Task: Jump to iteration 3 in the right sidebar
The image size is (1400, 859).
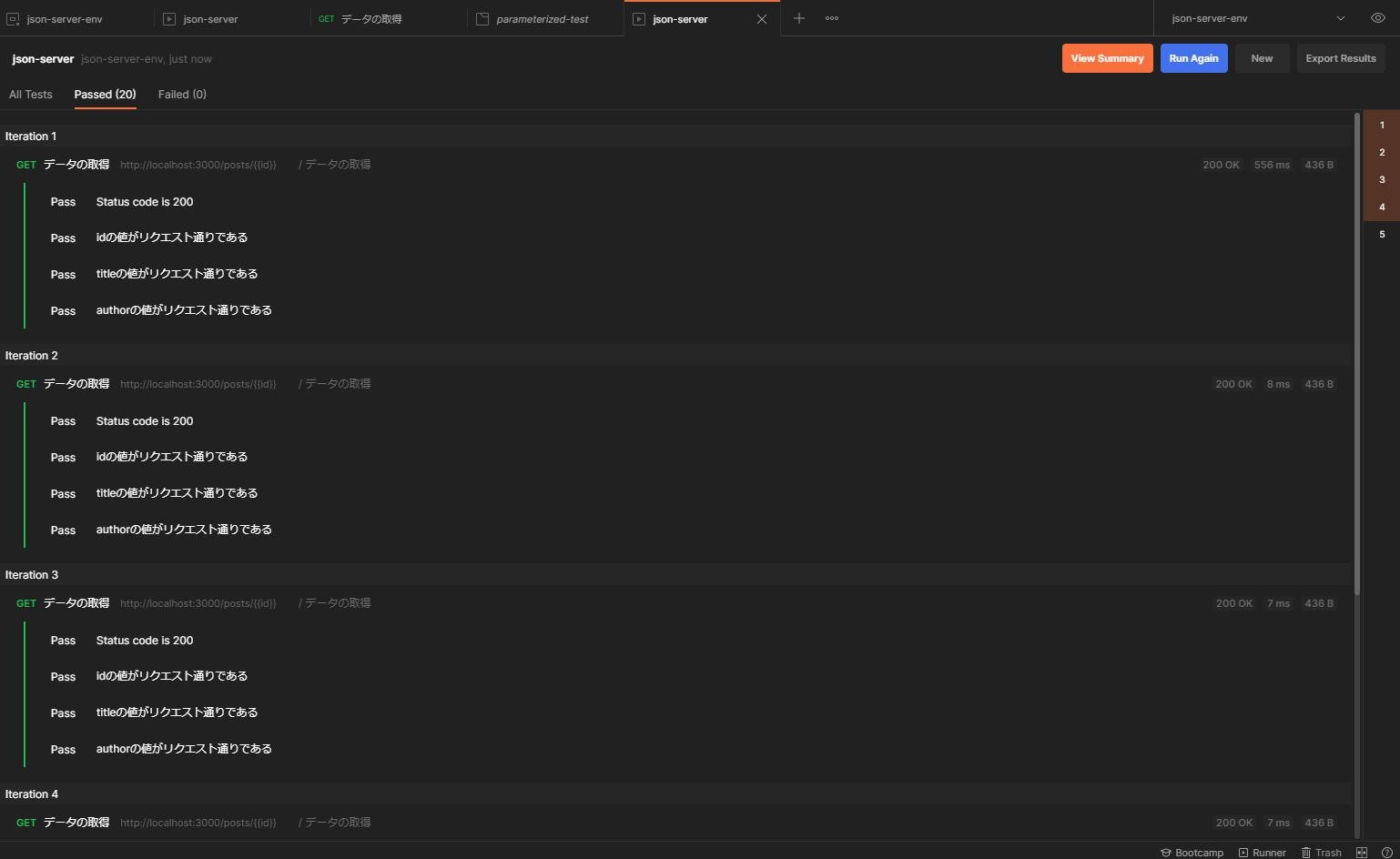Action: (1382, 180)
